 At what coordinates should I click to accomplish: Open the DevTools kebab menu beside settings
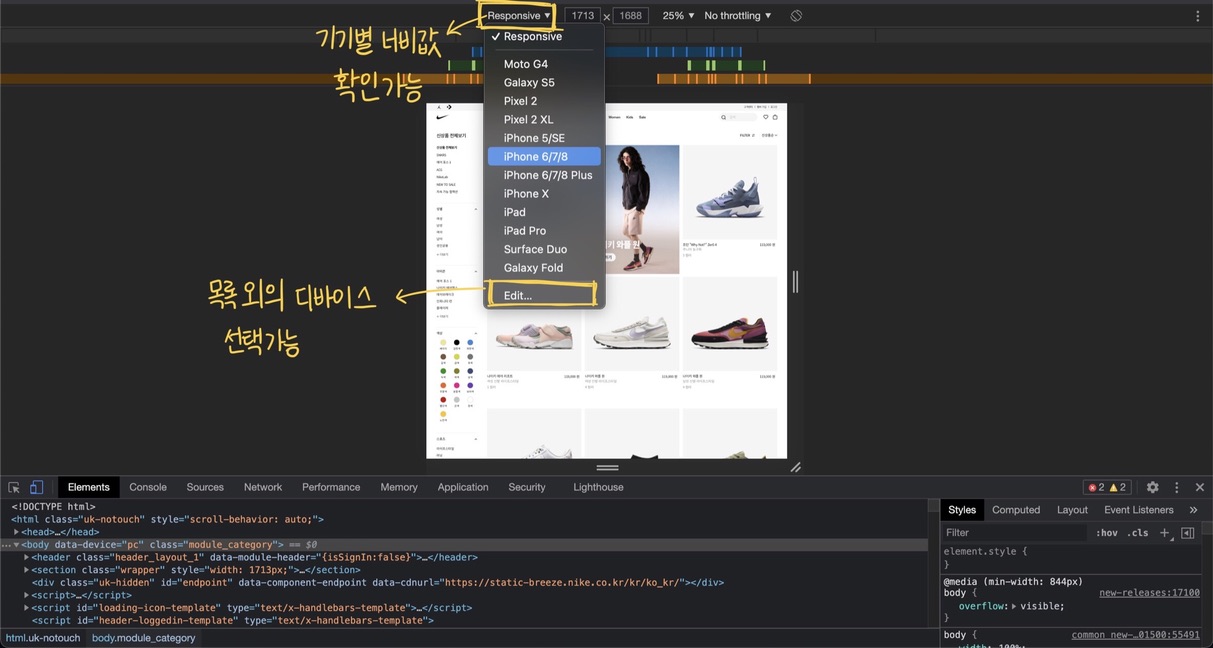(1176, 487)
